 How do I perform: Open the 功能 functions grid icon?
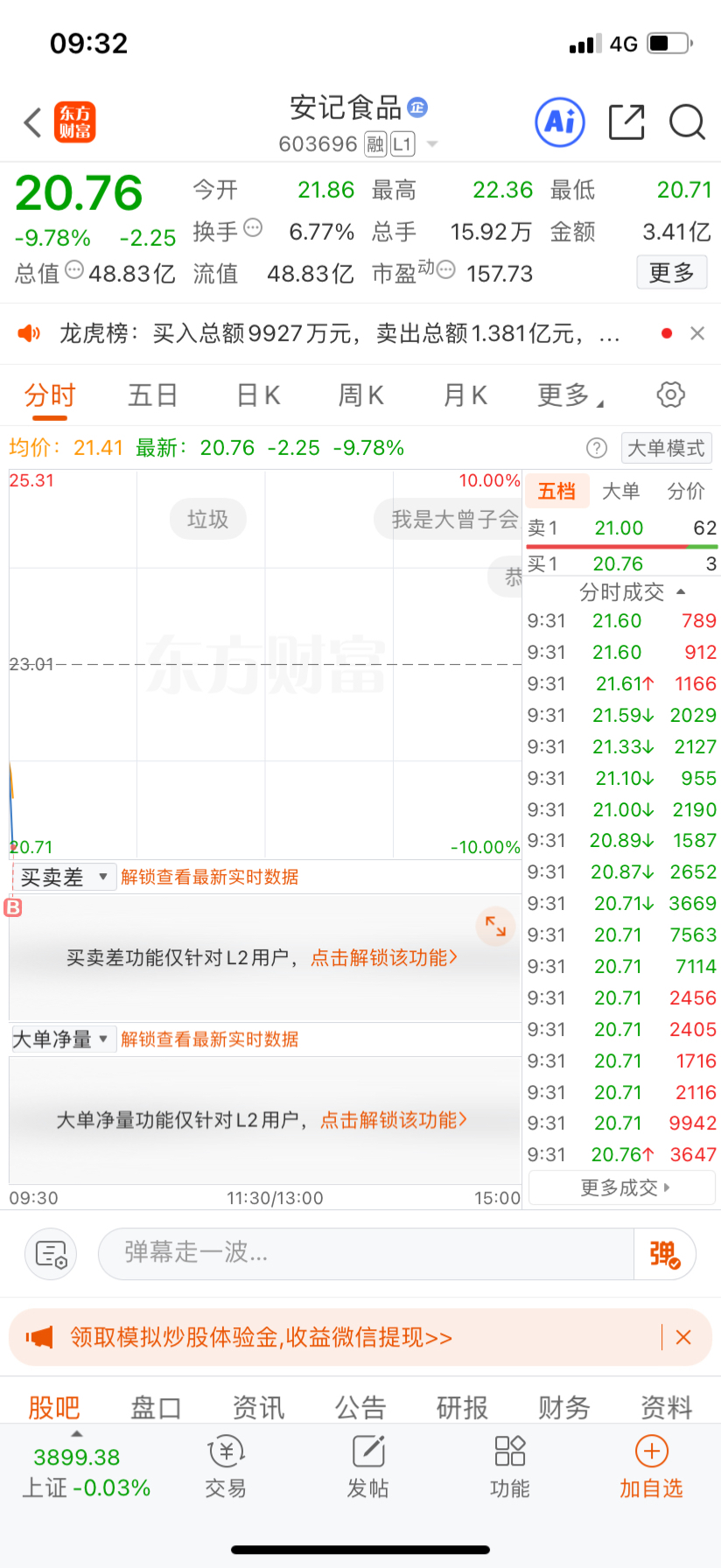click(510, 1467)
